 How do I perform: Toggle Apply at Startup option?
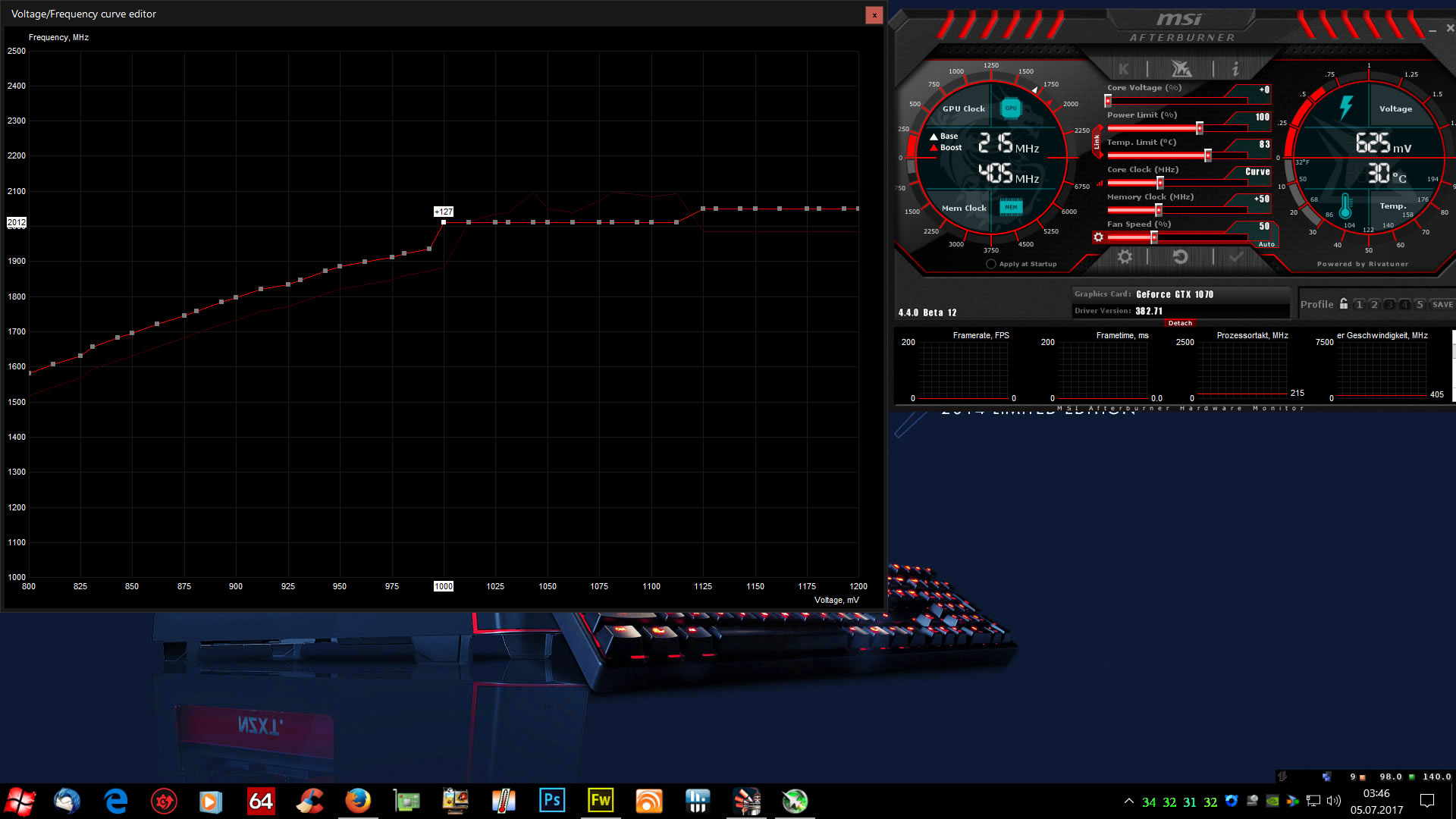(x=991, y=264)
